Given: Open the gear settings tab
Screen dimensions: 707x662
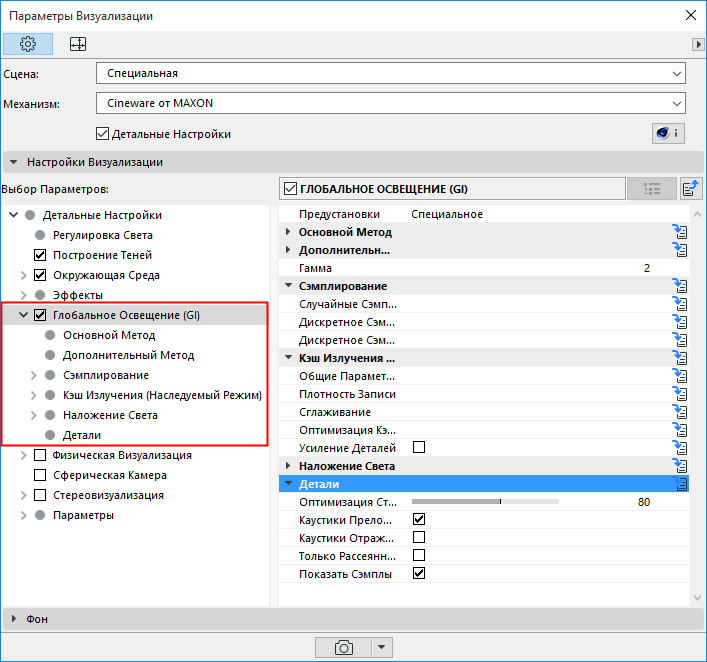Looking at the screenshot, I should coord(28,44).
